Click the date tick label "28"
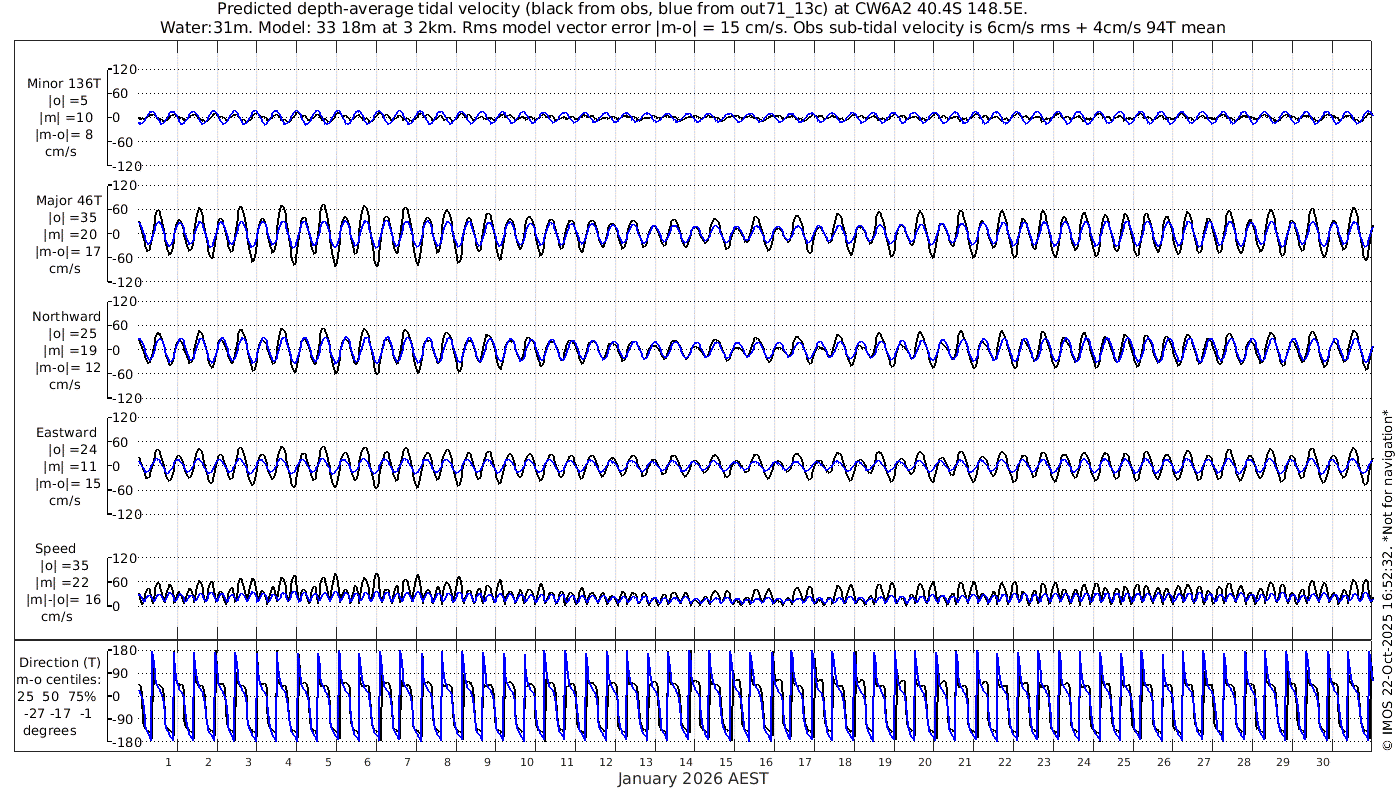Image resolution: width=1400 pixels, height=800 pixels. pos(1243,762)
